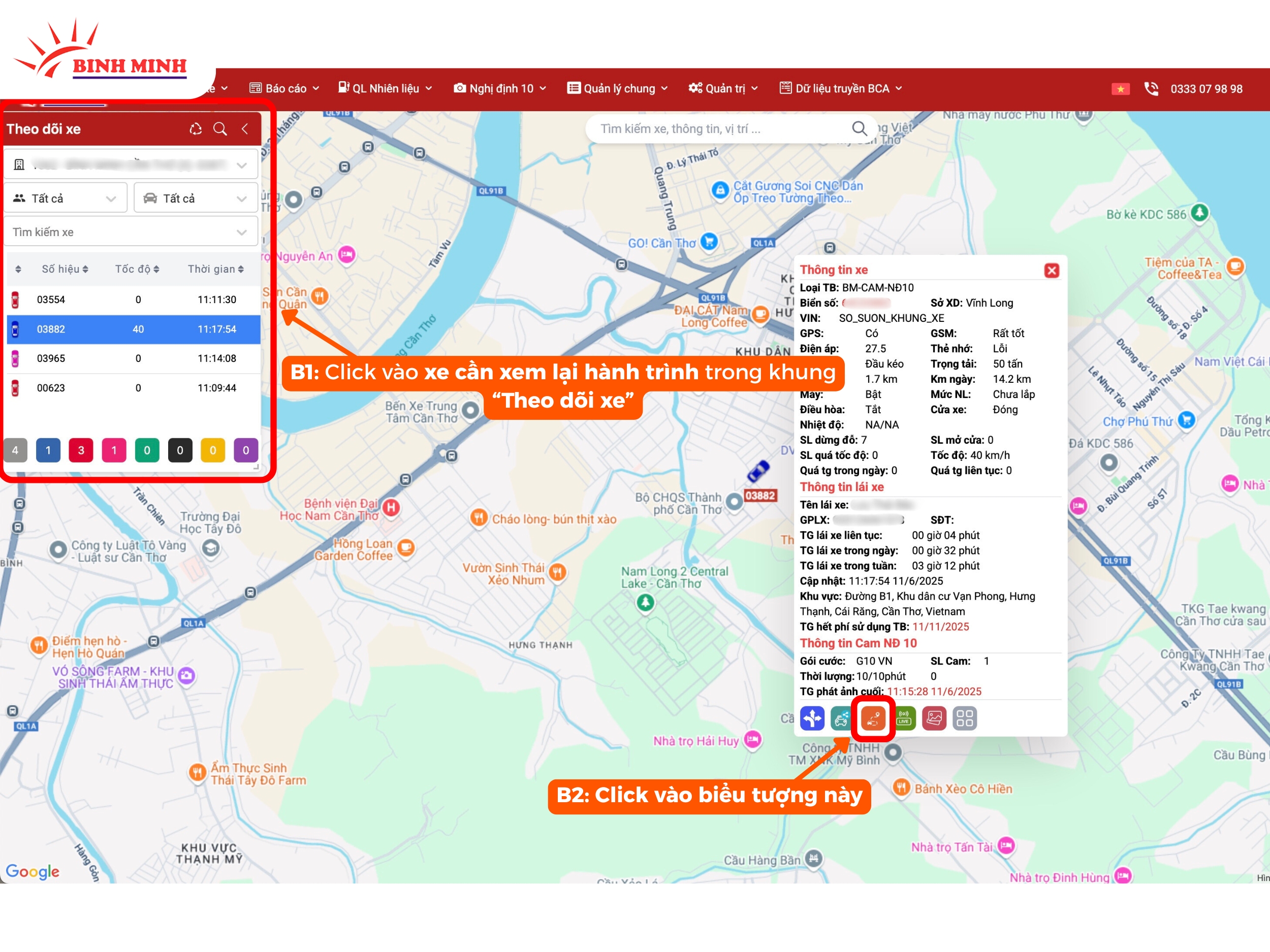Viewport: 1270px width, 952px height.
Task: Click the Binh Minh logo
Action: (x=101, y=49)
